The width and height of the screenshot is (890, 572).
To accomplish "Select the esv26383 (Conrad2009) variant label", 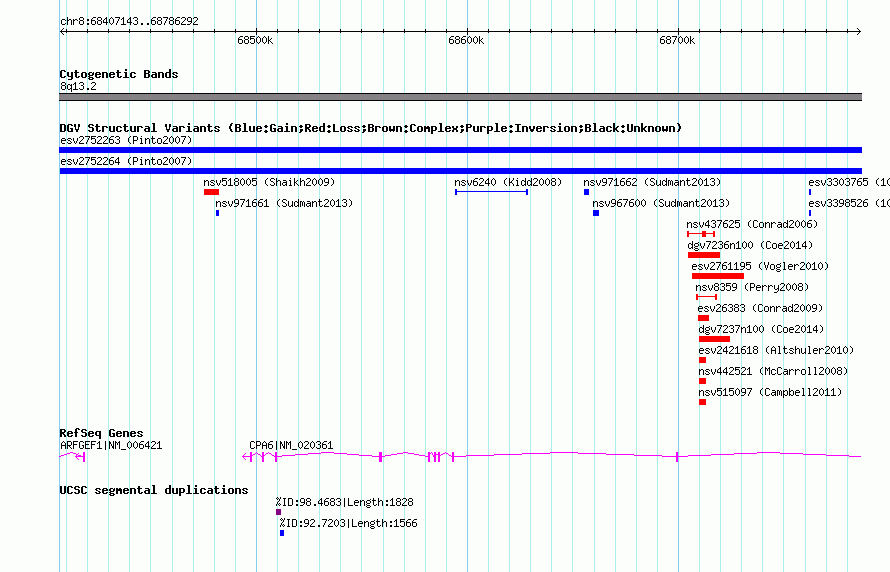I will pyautogui.click(x=760, y=308).
